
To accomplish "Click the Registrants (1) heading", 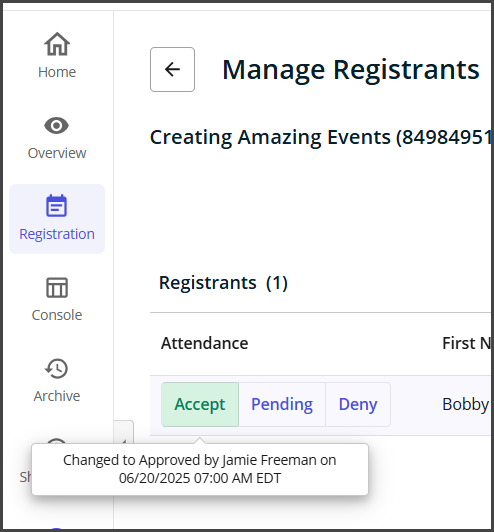I will tap(223, 283).
